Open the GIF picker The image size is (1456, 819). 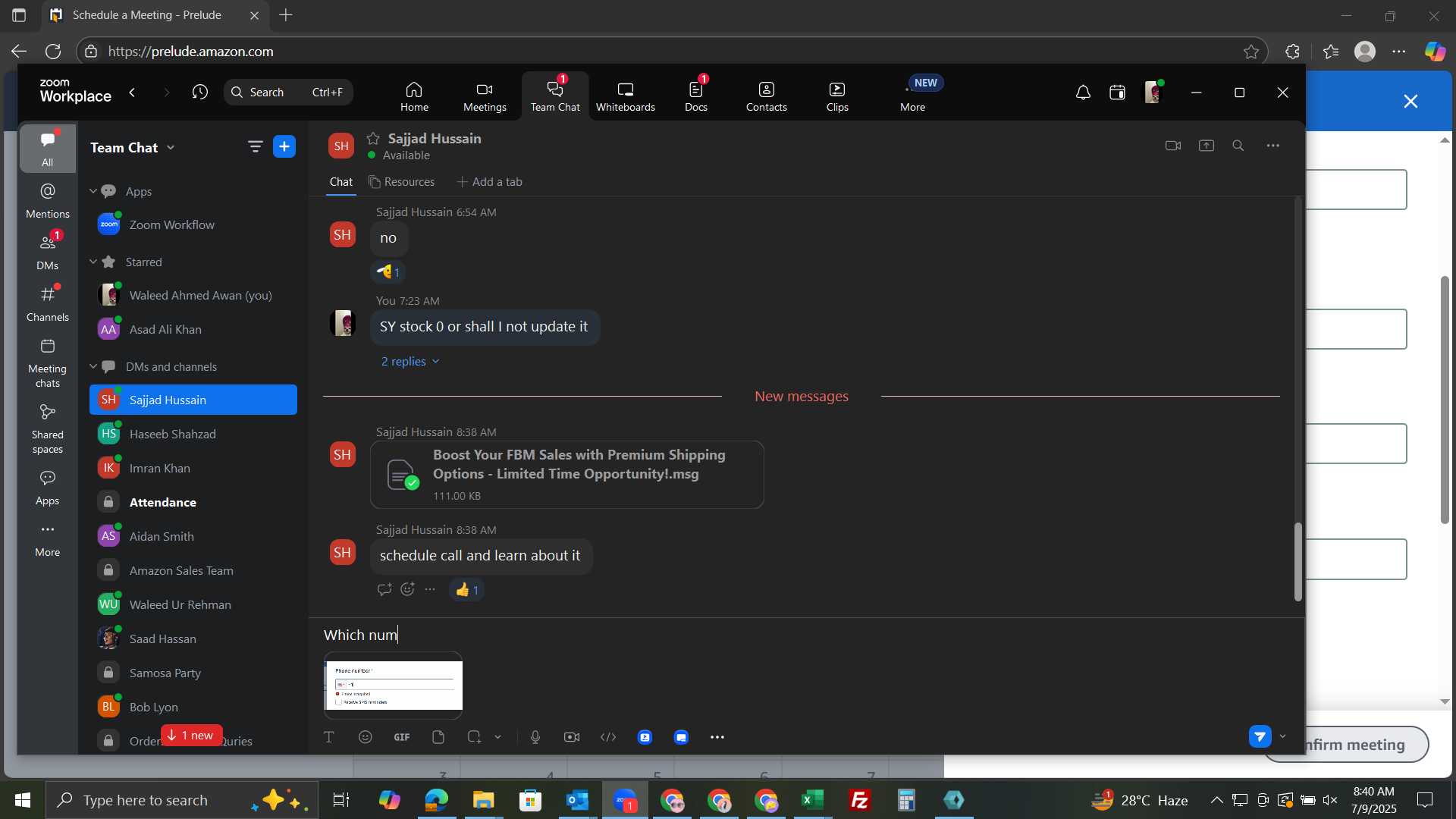pos(402,737)
